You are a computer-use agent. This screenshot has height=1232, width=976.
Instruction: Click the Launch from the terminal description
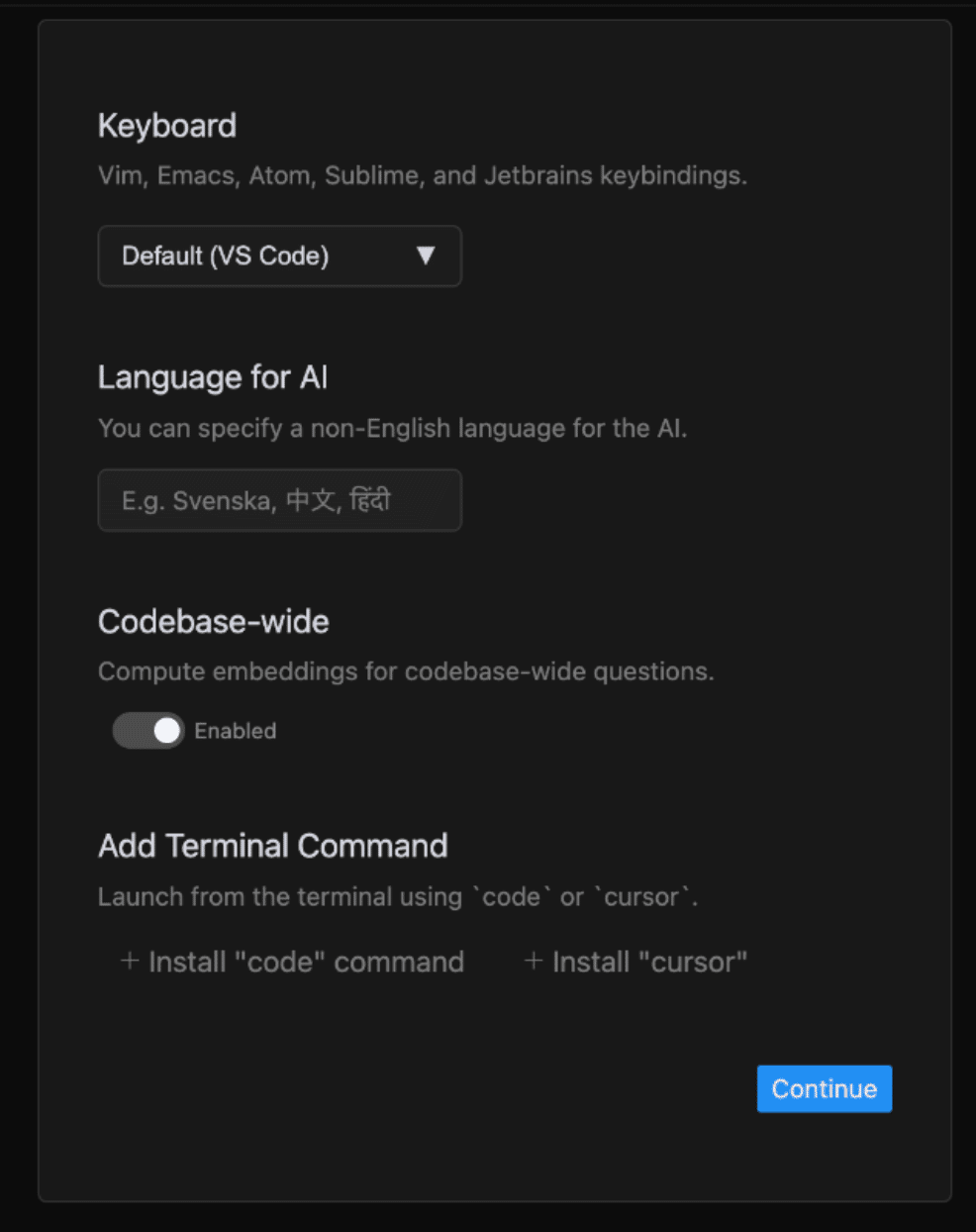coord(398,896)
